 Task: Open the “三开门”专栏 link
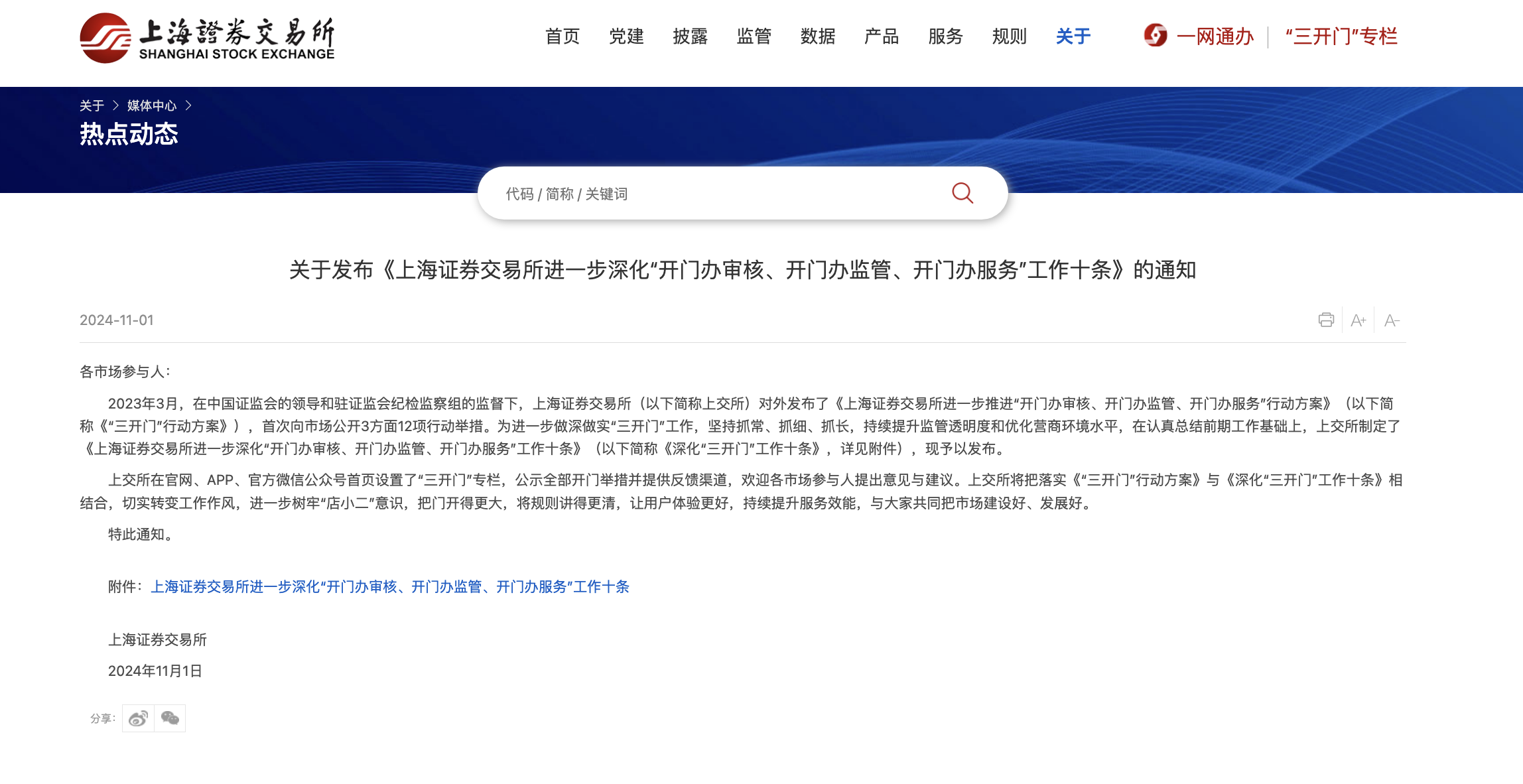(1341, 36)
